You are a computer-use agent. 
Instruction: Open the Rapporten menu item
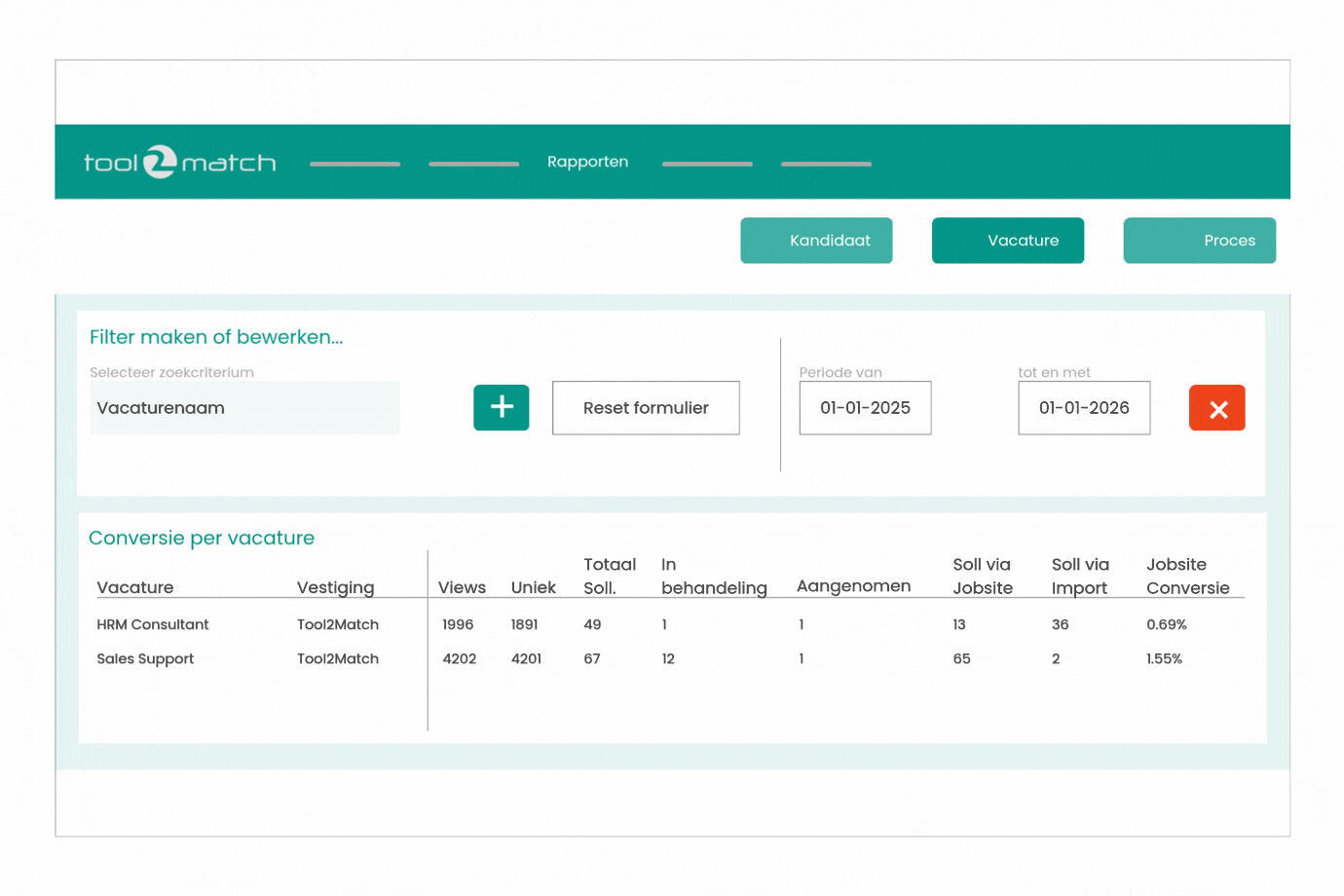tap(587, 162)
